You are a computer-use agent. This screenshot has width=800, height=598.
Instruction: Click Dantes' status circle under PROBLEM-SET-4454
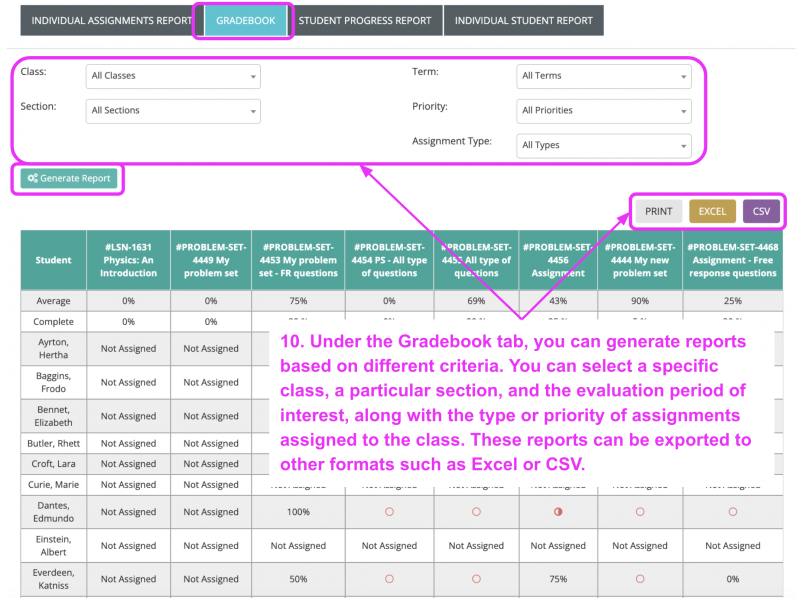389,512
